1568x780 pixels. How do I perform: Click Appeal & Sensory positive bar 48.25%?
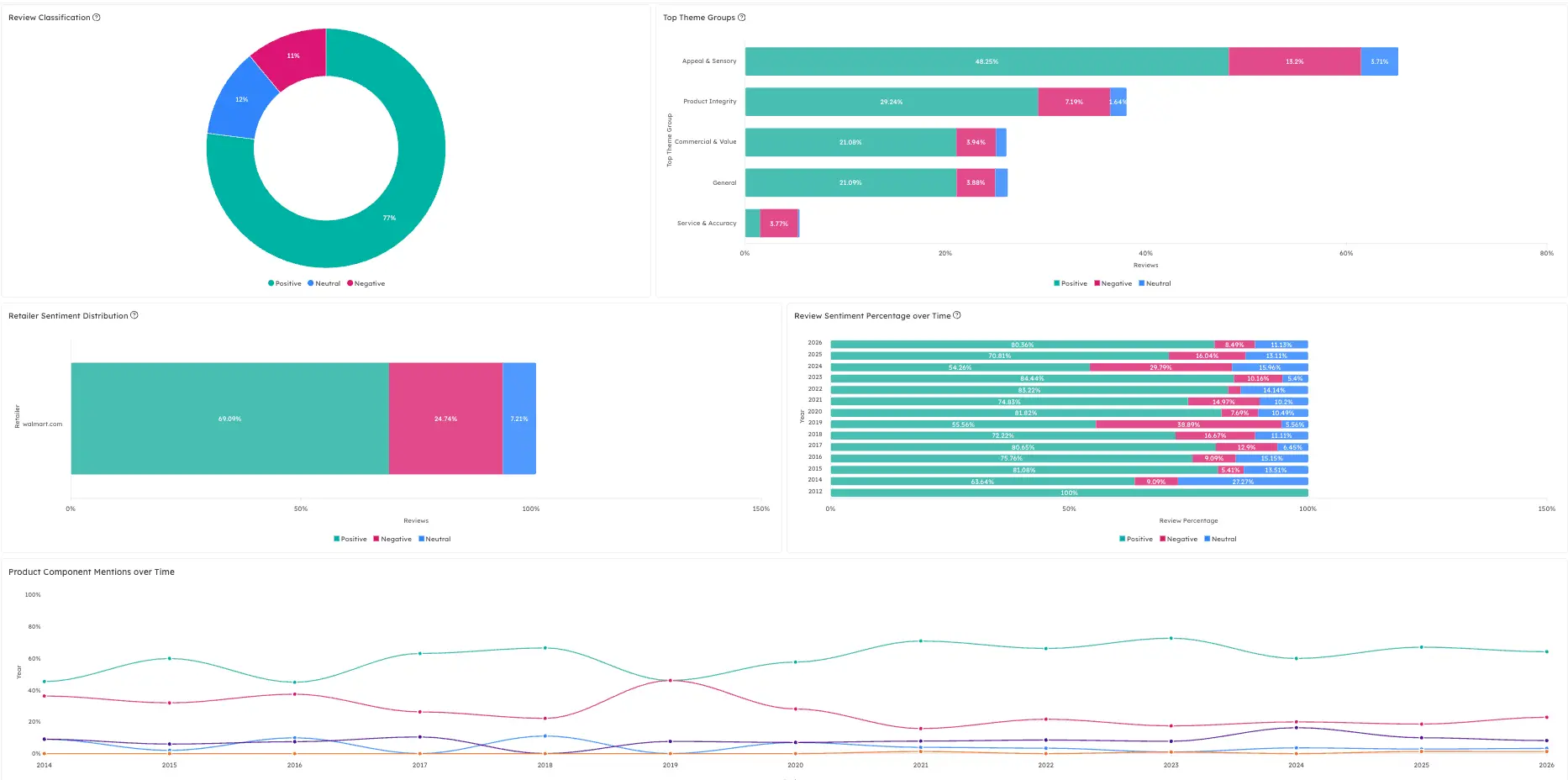[x=987, y=61]
